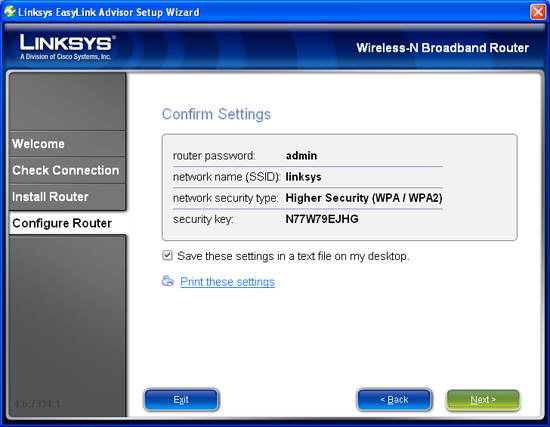Click the network name value linksys
Screen dimensions: 550x427
click(303, 177)
